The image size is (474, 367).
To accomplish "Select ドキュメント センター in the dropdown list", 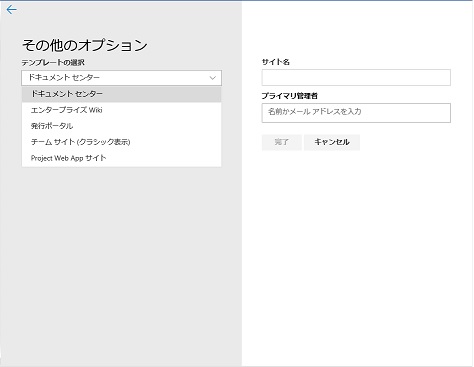I will (121, 94).
